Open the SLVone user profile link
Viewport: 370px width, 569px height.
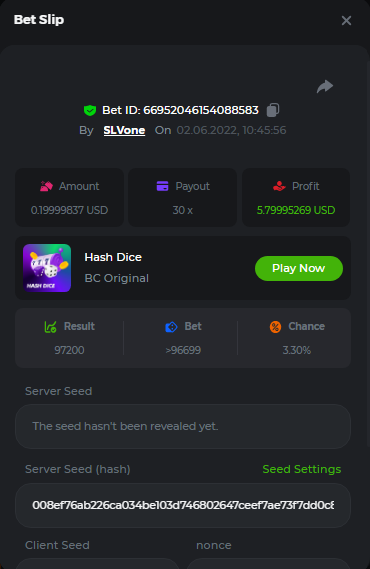(124, 130)
